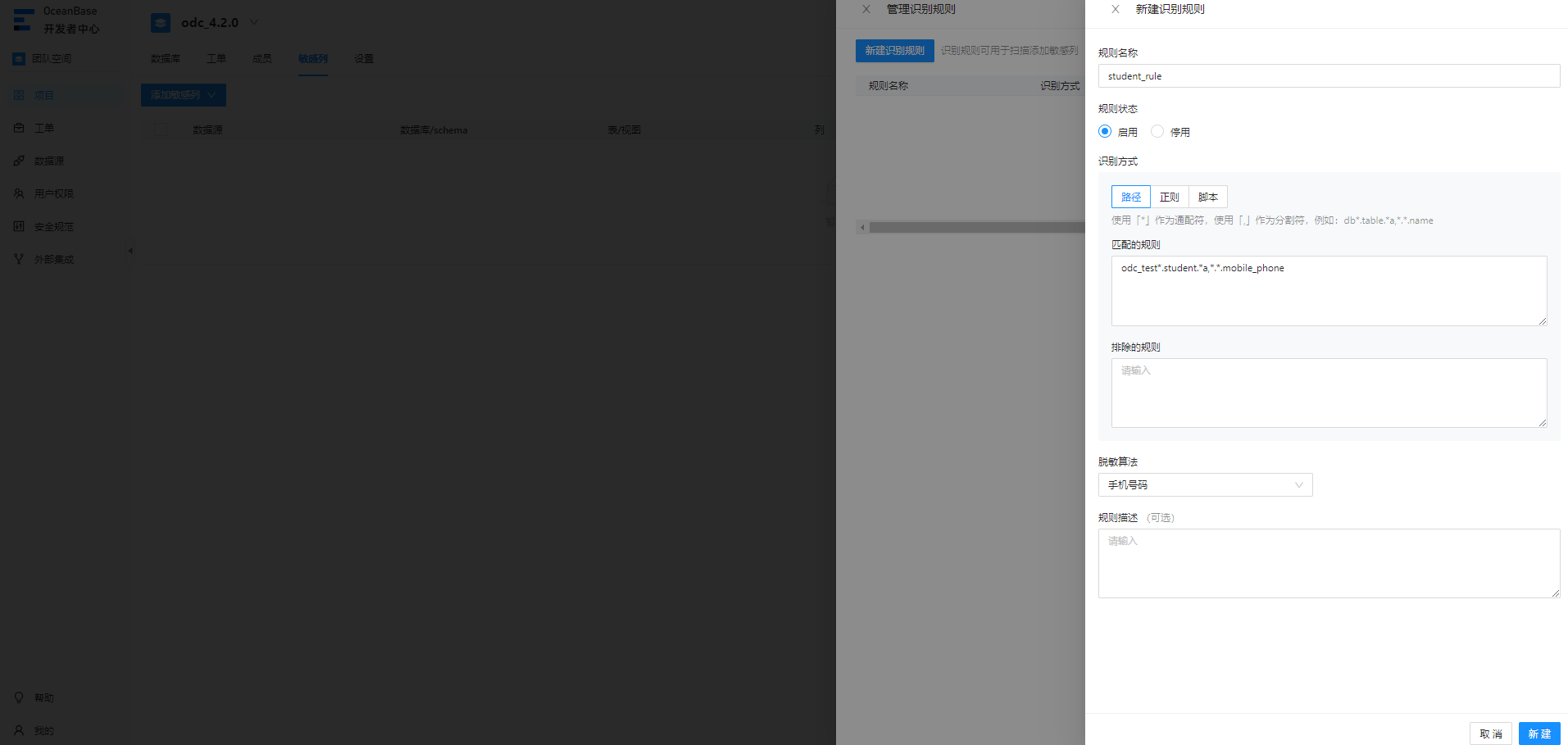Select the 启用 radio button
The height and width of the screenshot is (745, 1568).
point(1105,131)
